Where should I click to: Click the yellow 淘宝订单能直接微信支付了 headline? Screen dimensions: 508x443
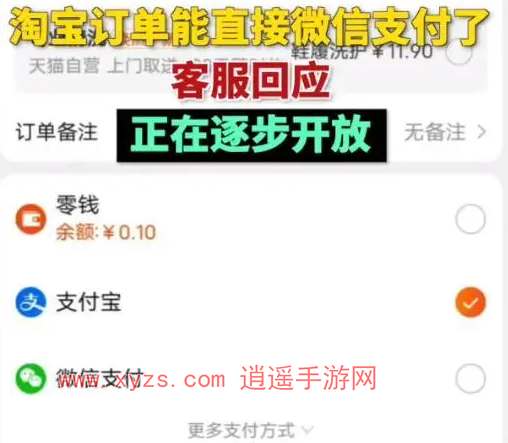[248, 27]
